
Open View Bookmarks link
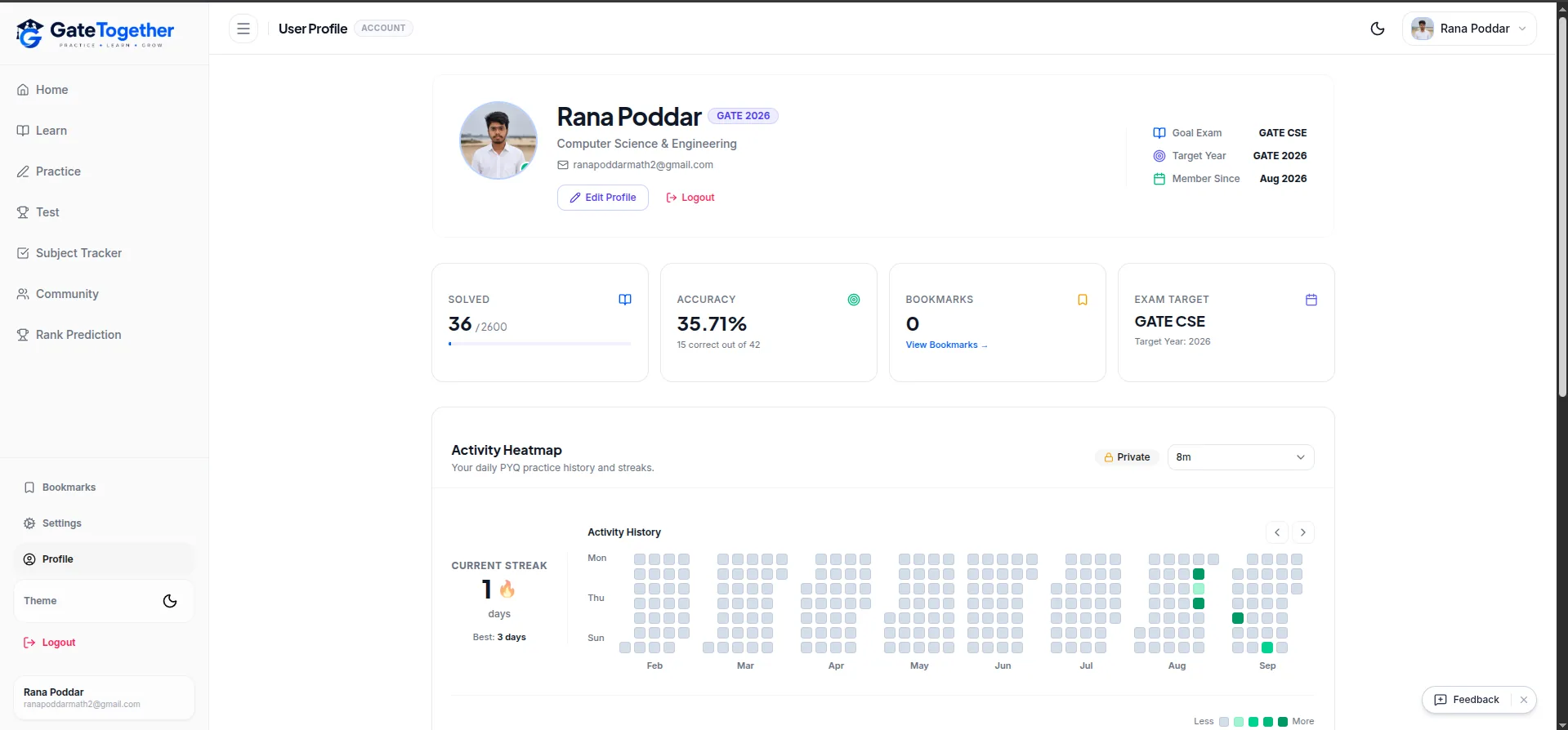click(x=946, y=345)
